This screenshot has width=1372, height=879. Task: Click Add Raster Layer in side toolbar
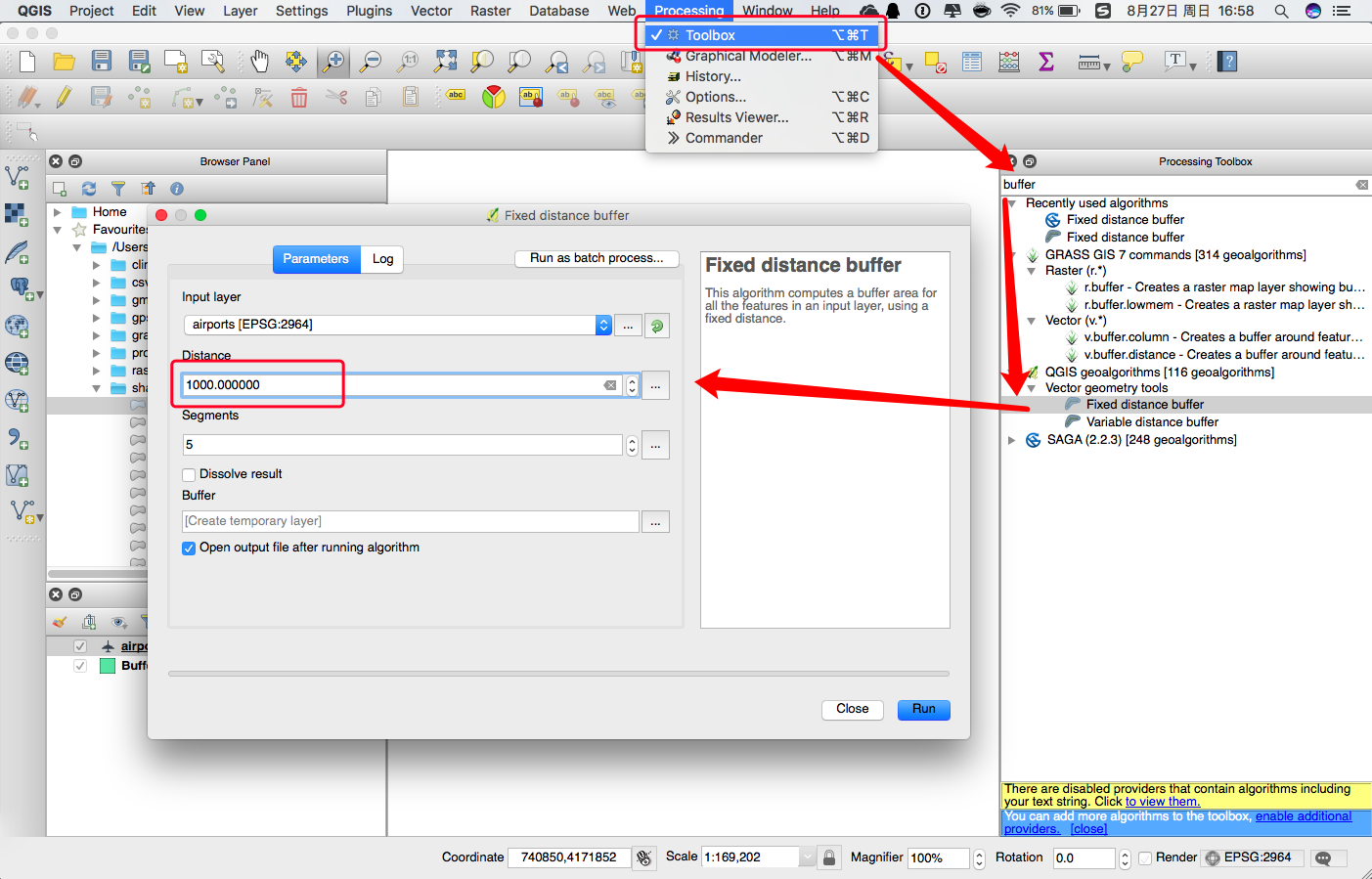(x=17, y=214)
